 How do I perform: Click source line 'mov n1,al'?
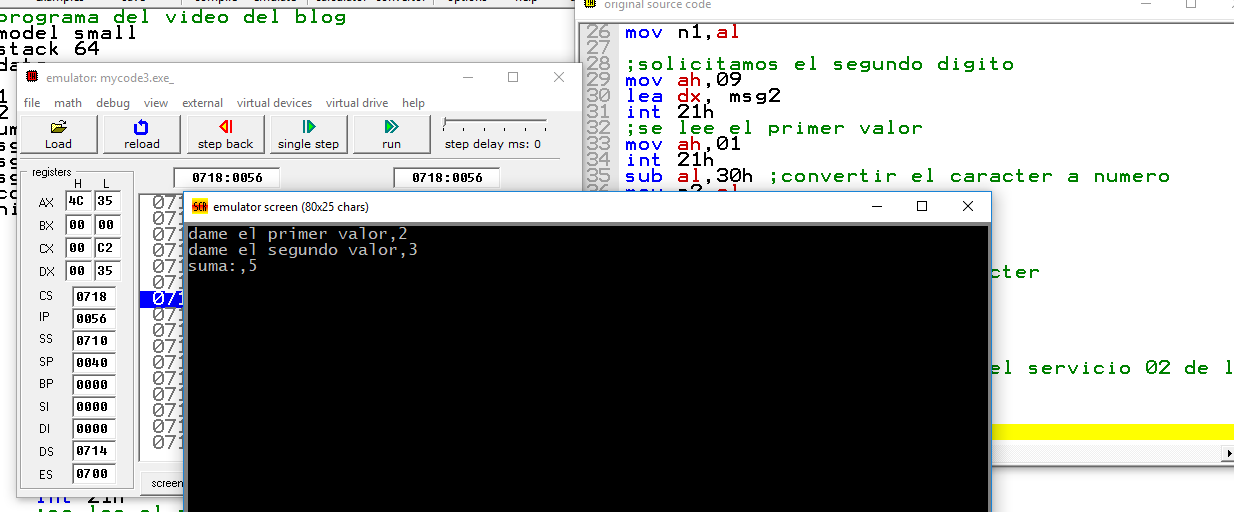point(682,32)
